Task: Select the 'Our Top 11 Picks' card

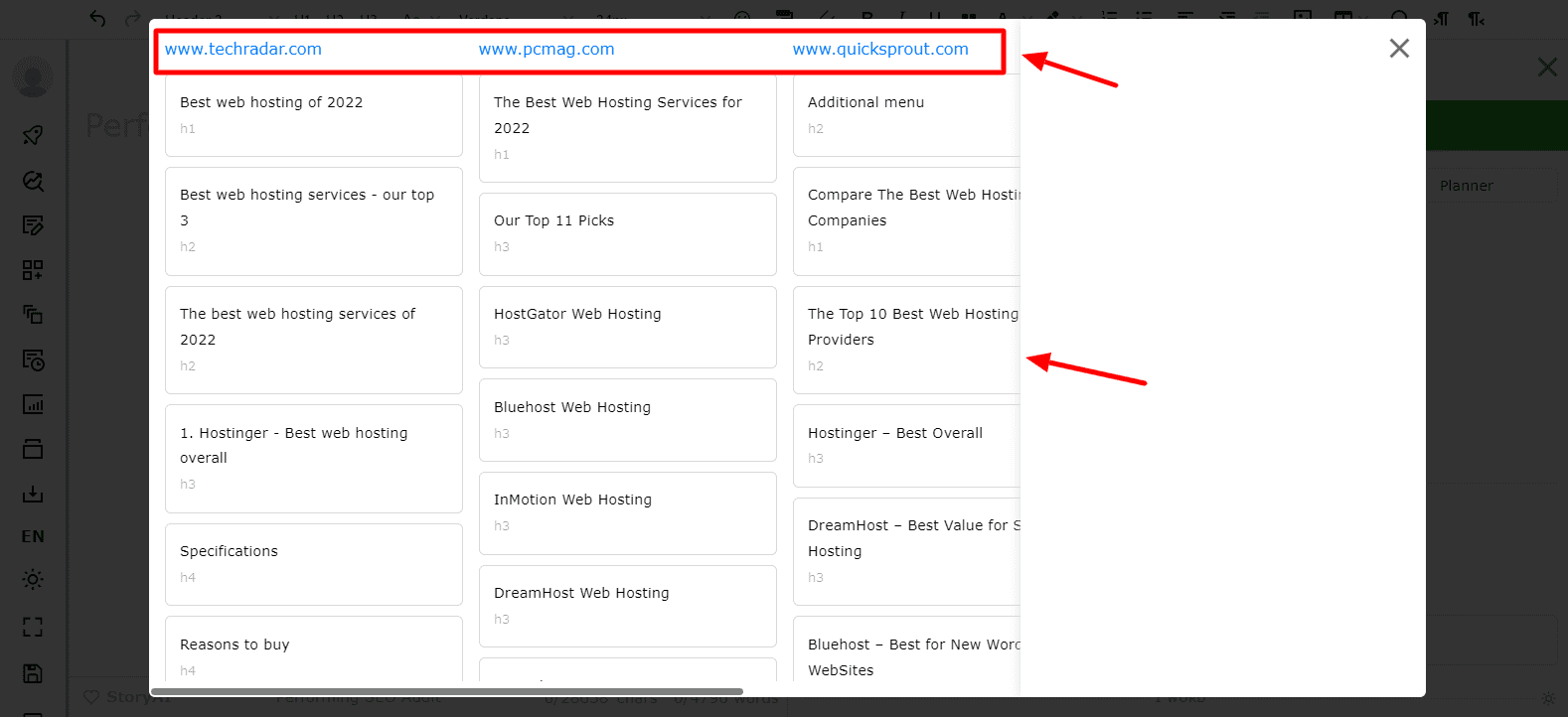Action: (628, 234)
